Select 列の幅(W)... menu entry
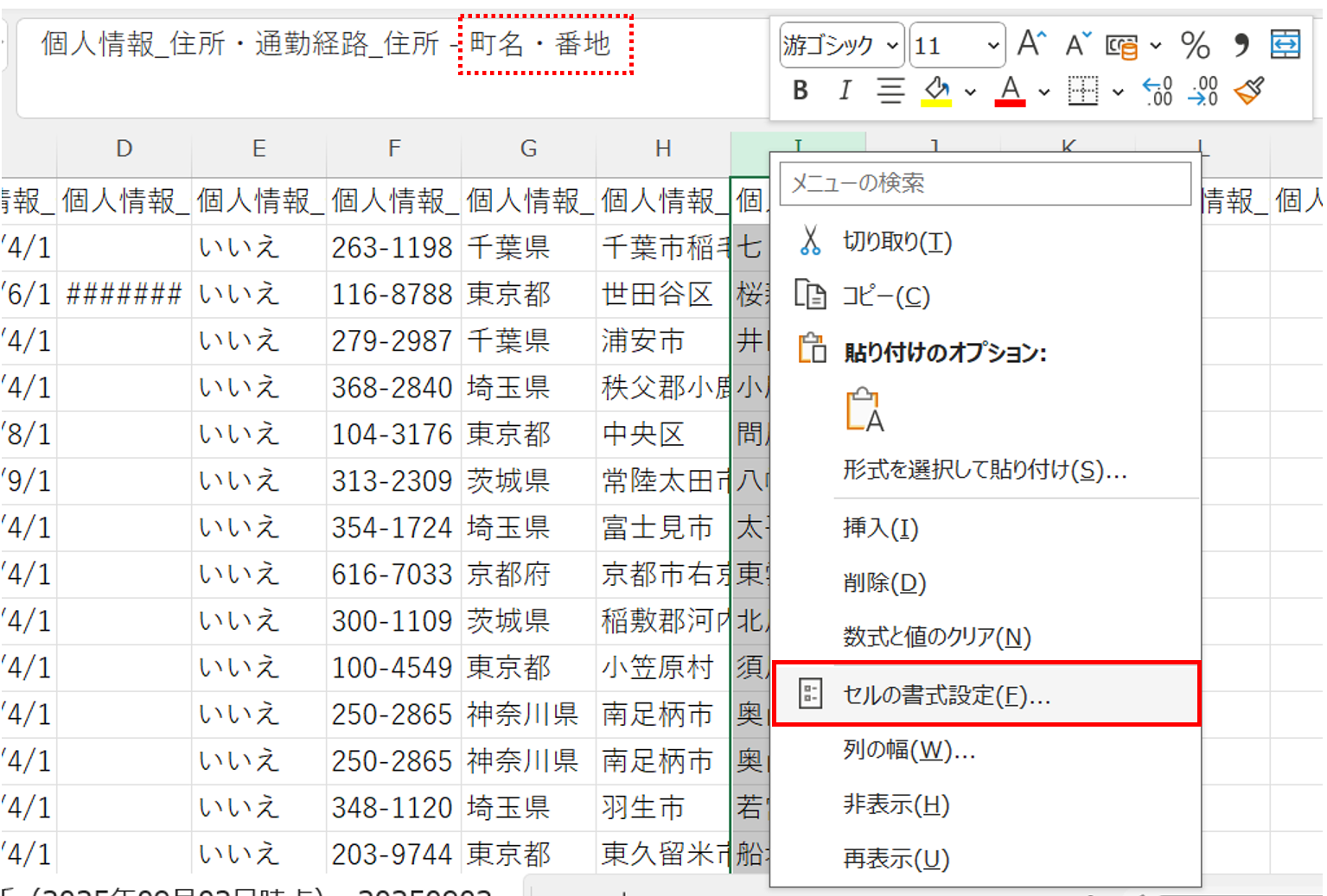Screen dimensions: 1327x896 [x=909, y=750]
